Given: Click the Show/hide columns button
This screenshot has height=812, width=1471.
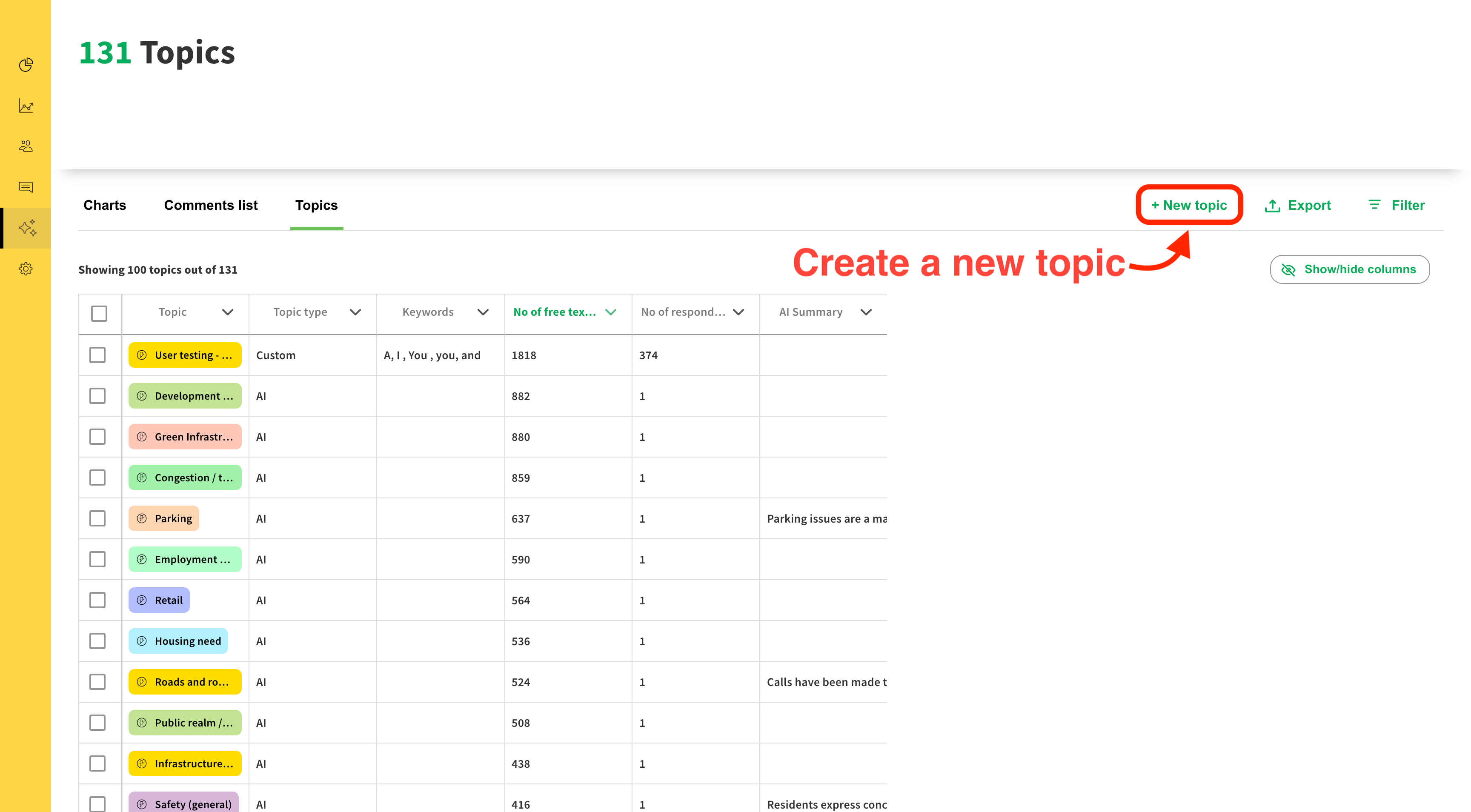Looking at the screenshot, I should [1349, 269].
